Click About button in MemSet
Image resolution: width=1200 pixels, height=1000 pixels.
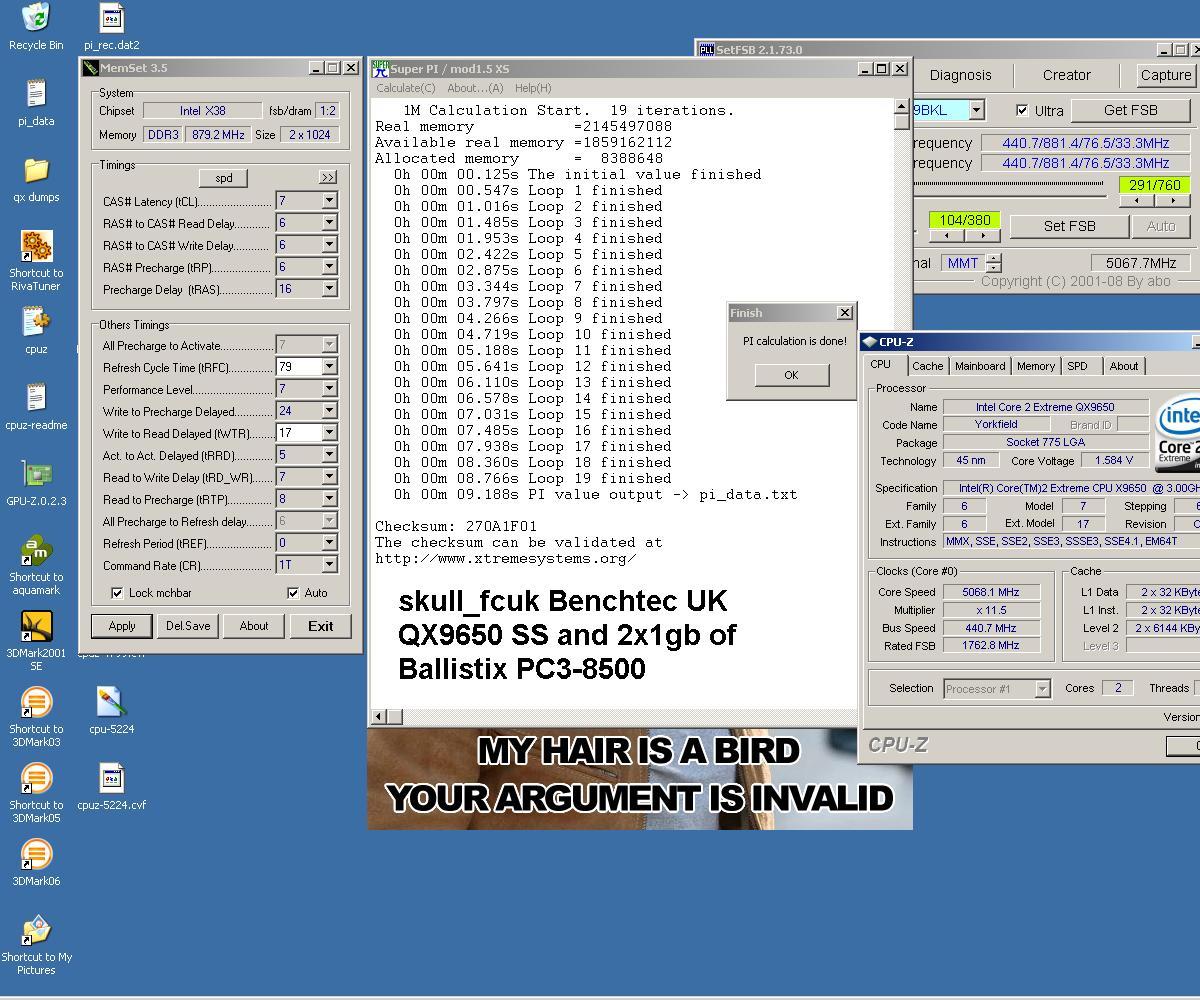point(253,626)
